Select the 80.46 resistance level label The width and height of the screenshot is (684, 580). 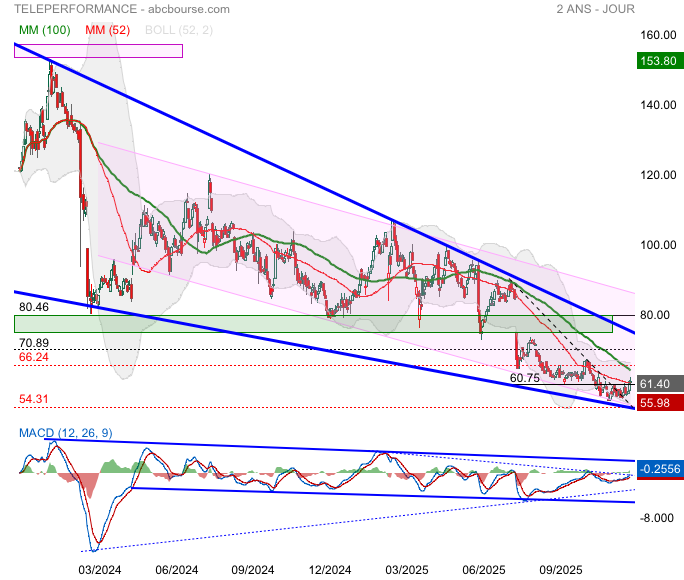pyautogui.click(x=34, y=307)
